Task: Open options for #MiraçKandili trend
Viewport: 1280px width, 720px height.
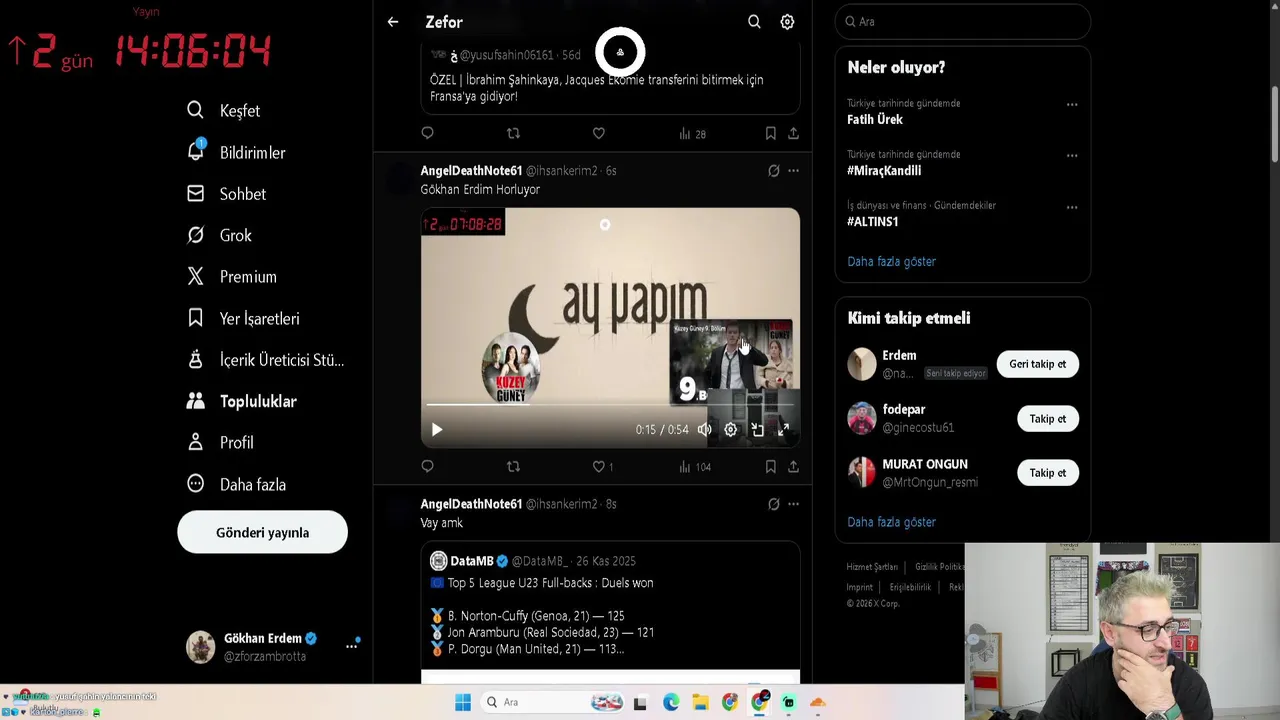Action: point(1072,155)
